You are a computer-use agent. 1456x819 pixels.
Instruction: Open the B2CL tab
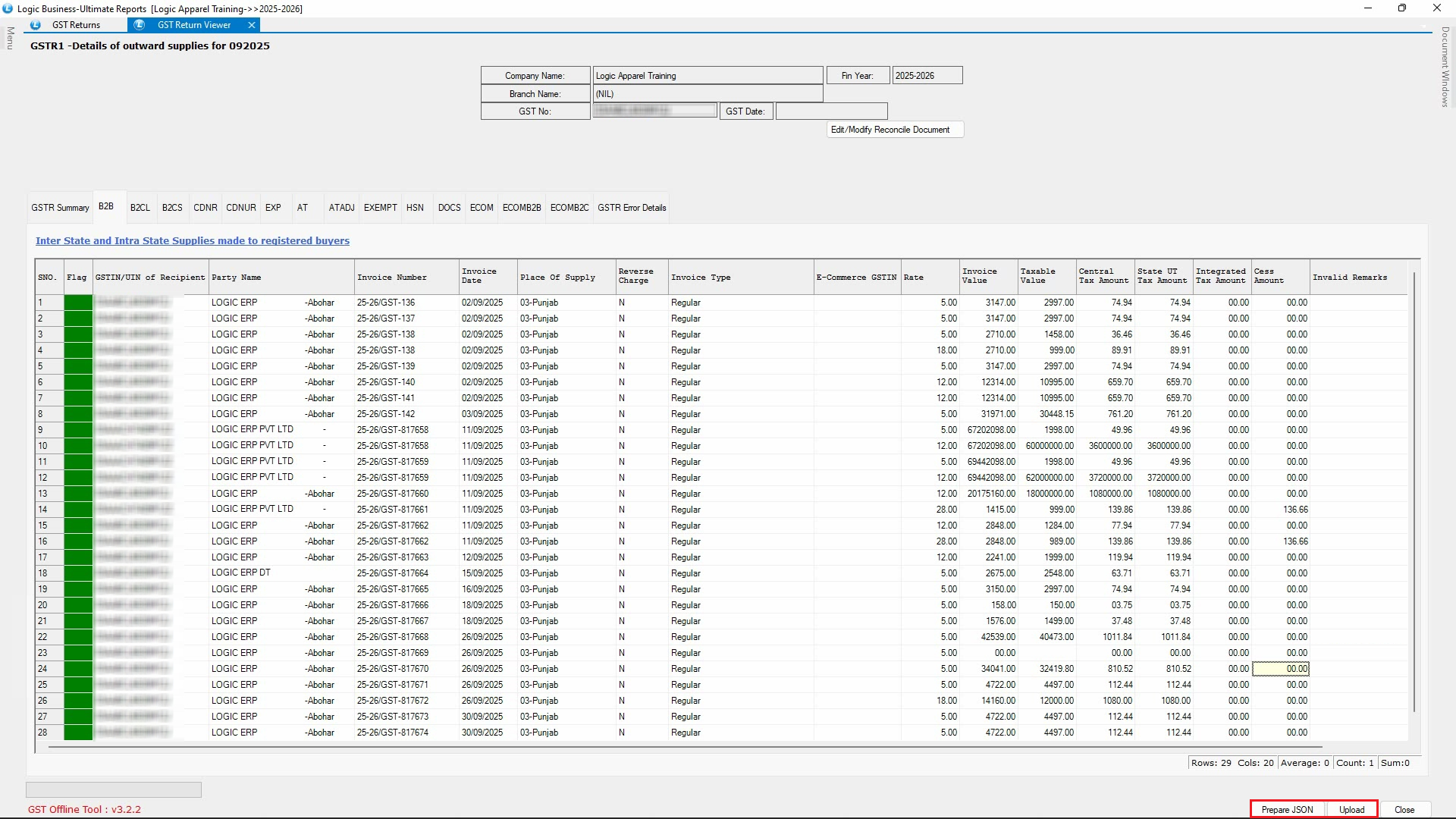[x=140, y=208]
